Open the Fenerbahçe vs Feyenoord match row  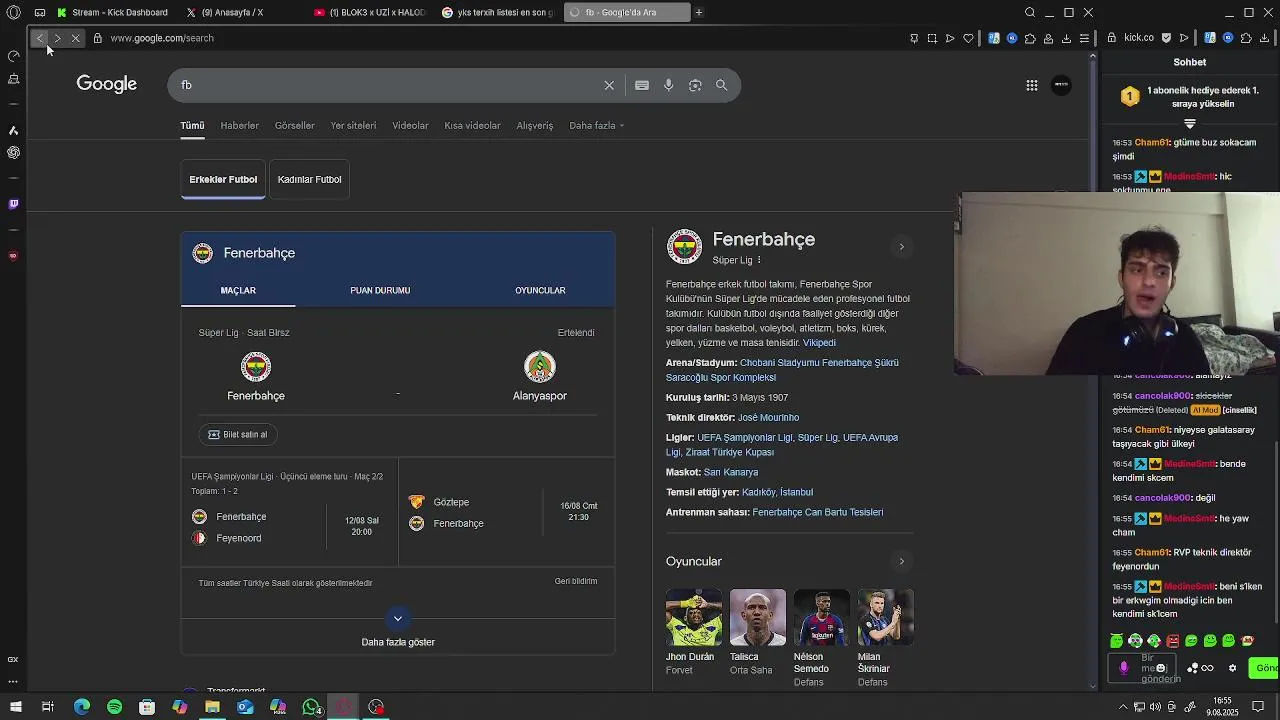[x=289, y=511]
